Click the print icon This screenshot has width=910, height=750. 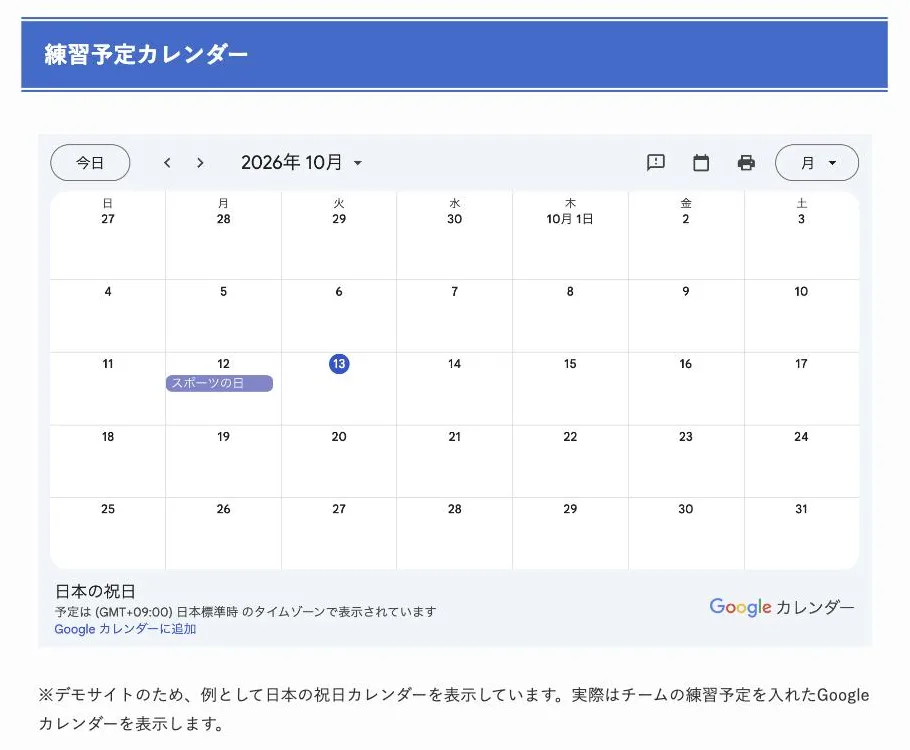(x=746, y=163)
